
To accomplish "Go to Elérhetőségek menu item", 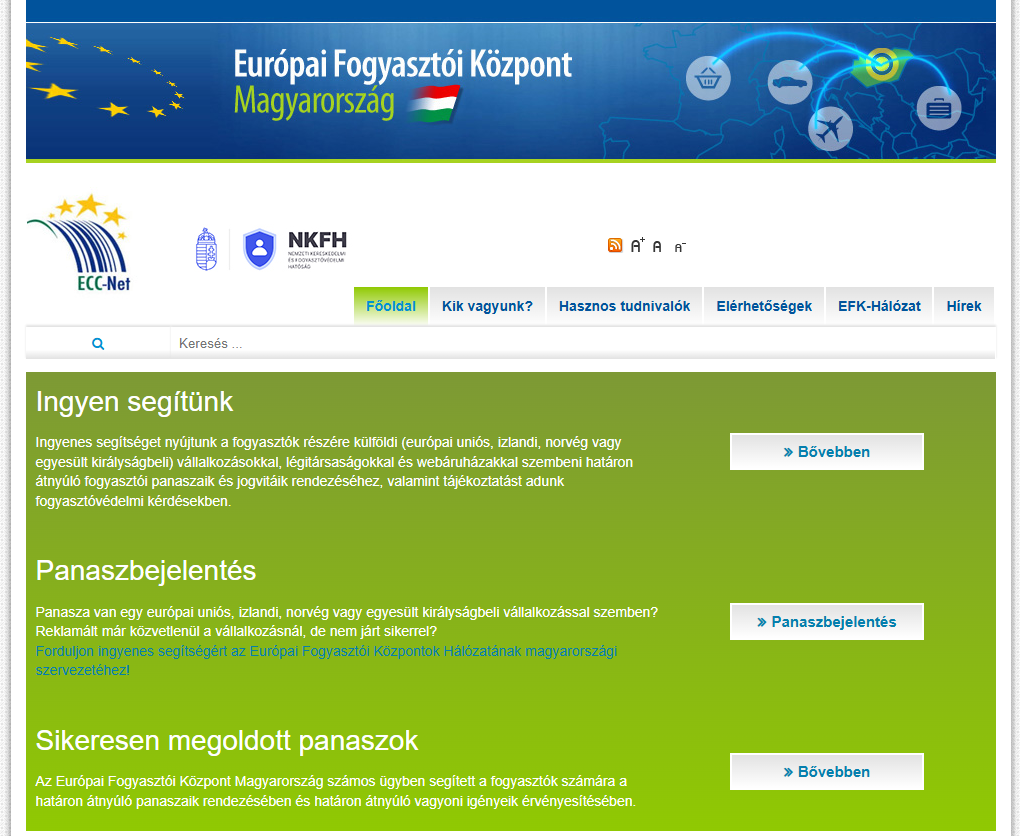I will click(764, 306).
